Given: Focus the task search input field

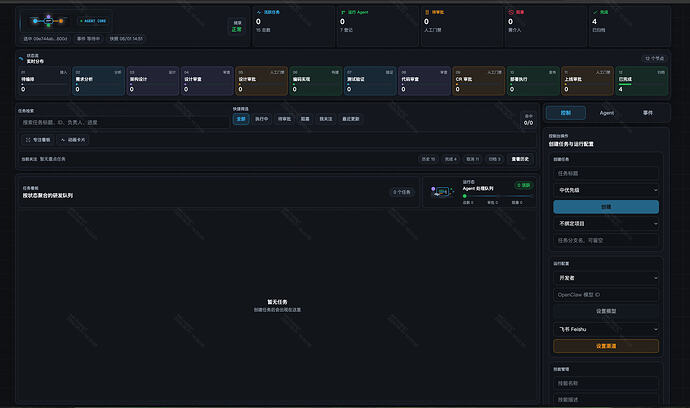Looking at the screenshot, I should click(125, 122).
